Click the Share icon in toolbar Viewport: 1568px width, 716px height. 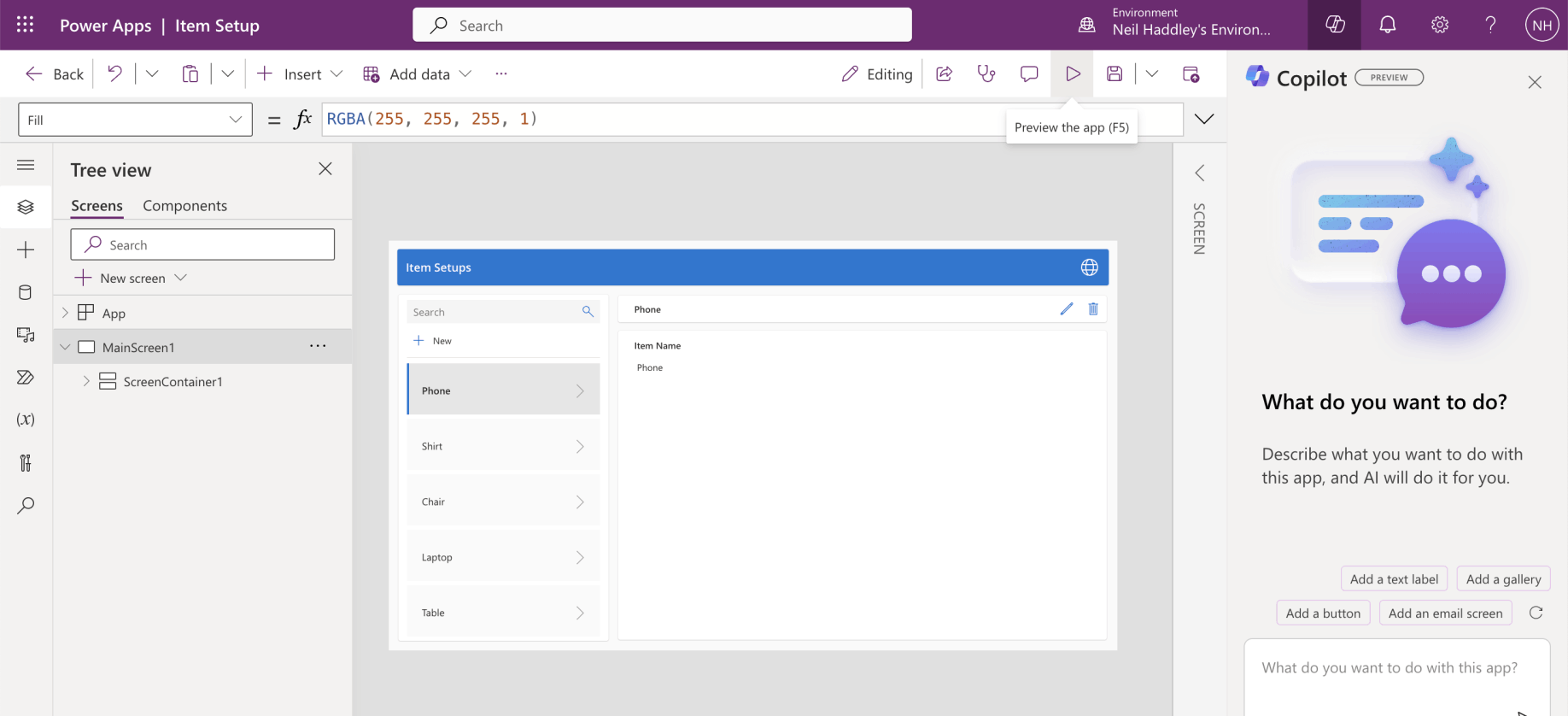[x=944, y=74]
